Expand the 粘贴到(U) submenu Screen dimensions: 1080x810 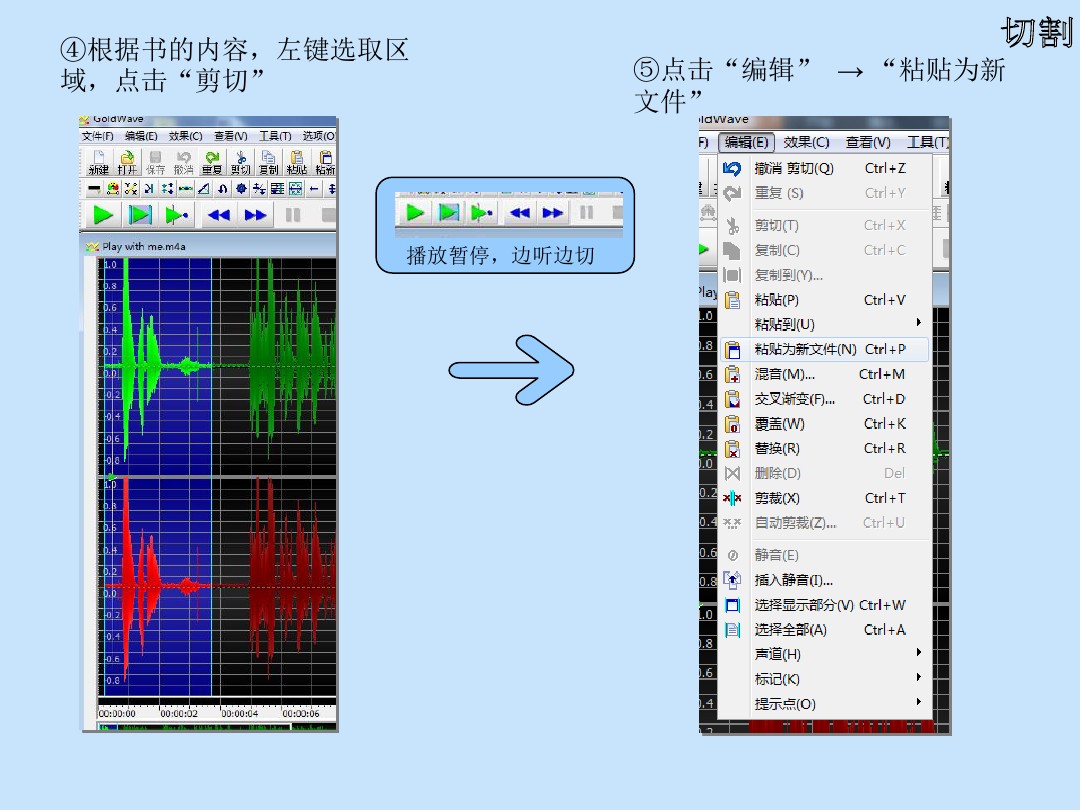click(x=784, y=324)
